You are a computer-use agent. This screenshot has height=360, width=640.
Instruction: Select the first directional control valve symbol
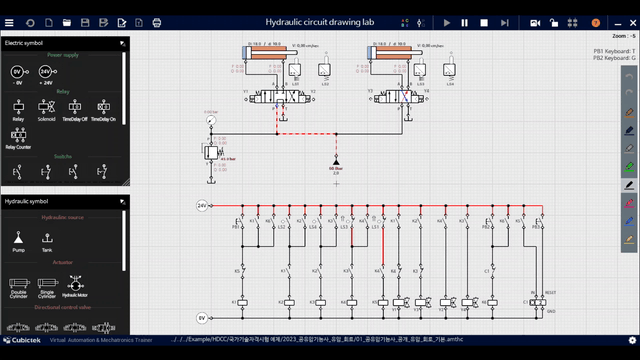18,327
